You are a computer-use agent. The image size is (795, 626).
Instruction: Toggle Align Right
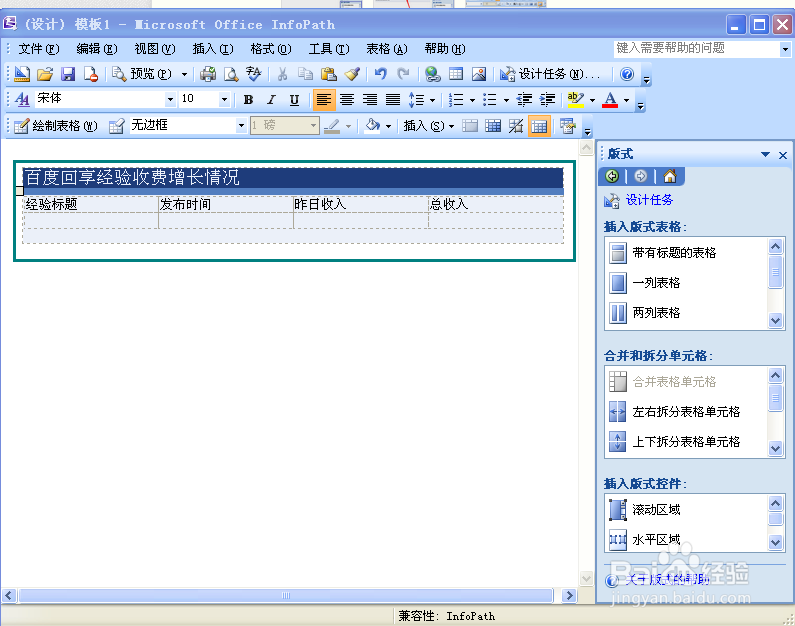370,99
